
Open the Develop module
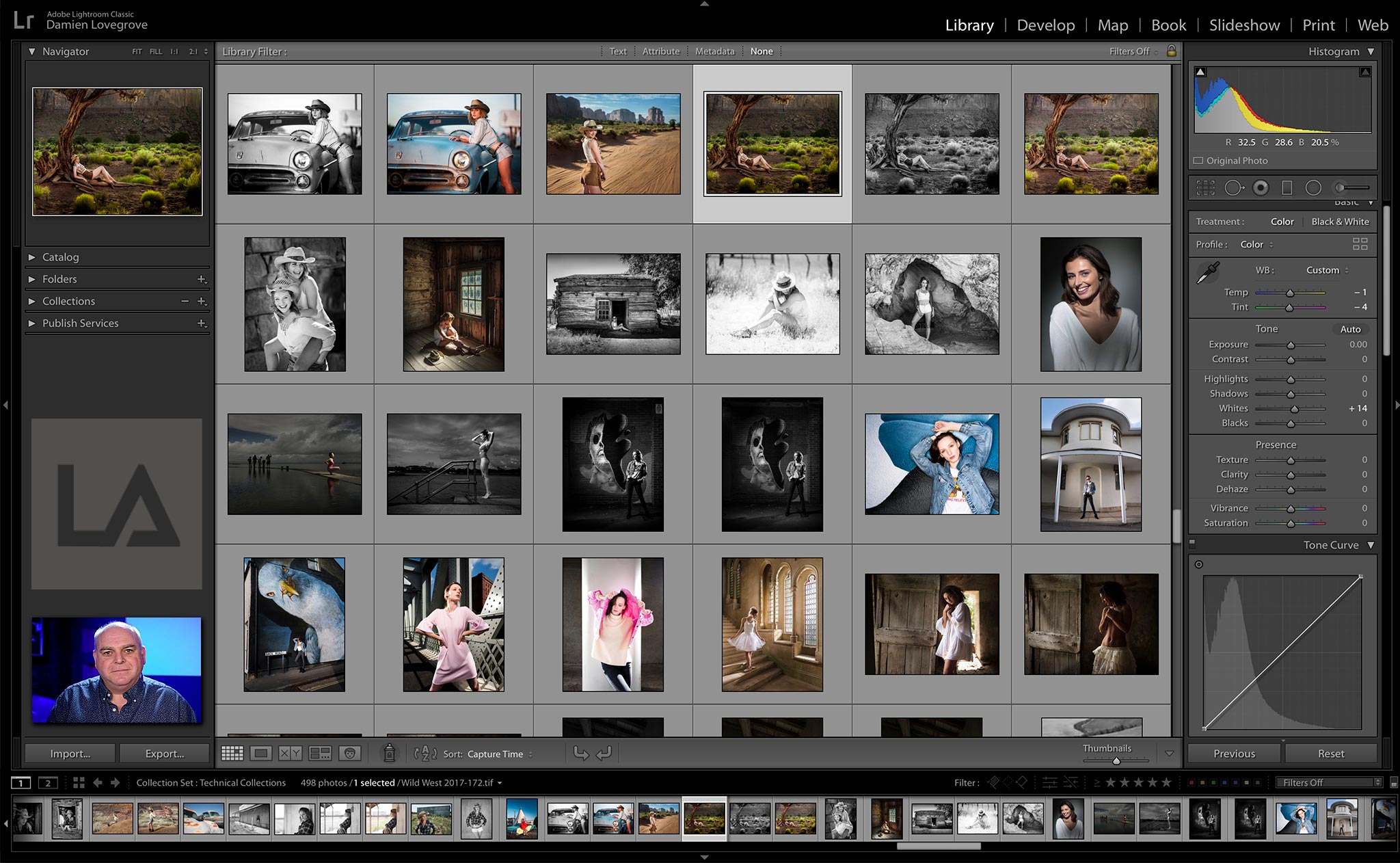1046,25
